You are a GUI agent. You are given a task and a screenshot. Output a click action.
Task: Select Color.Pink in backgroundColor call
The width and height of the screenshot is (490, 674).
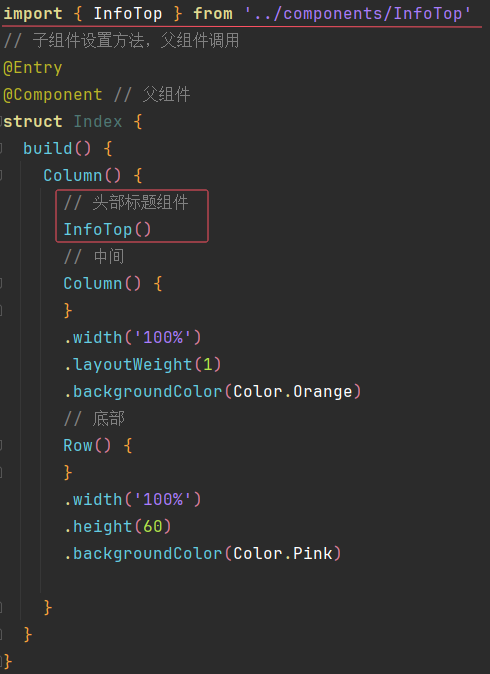[x=283, y=554]
